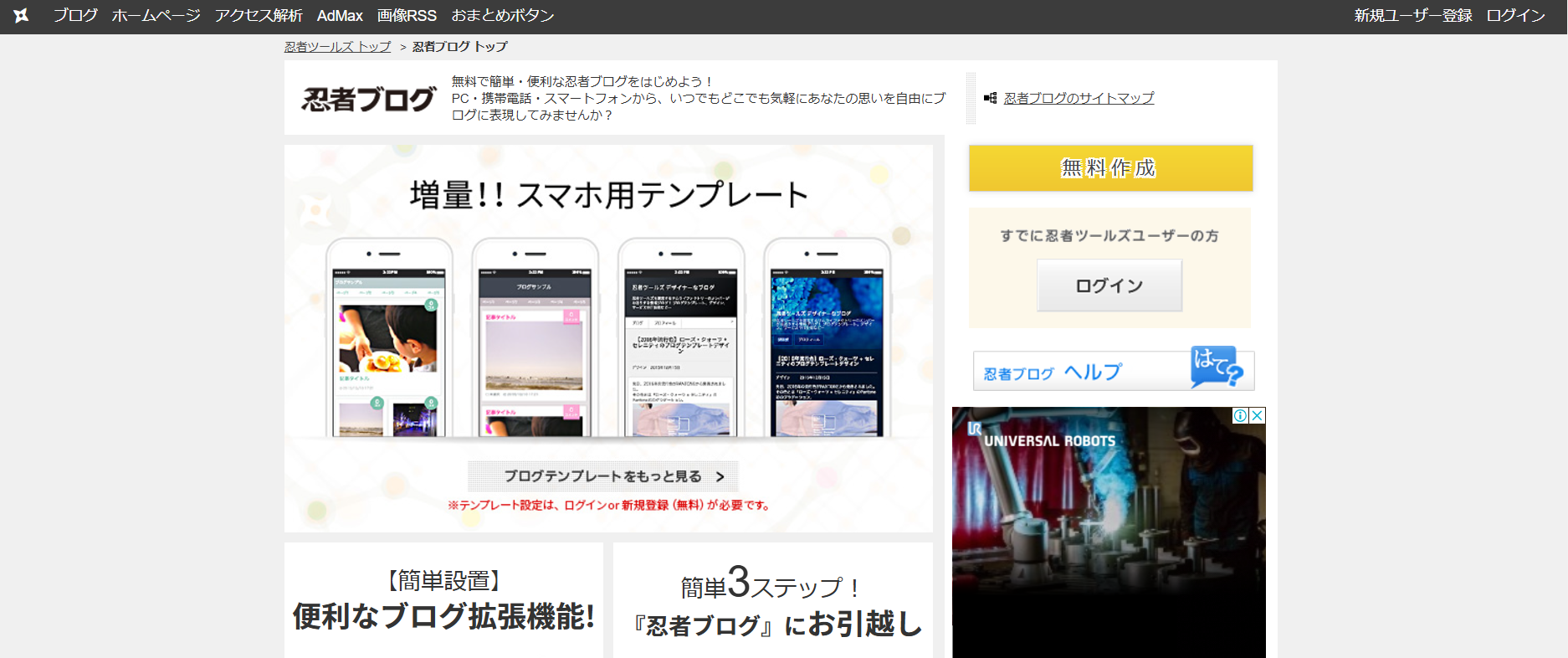Go to AdMax from top menu
Viewport: 1568px width, 658px height.
coord(340,16)
